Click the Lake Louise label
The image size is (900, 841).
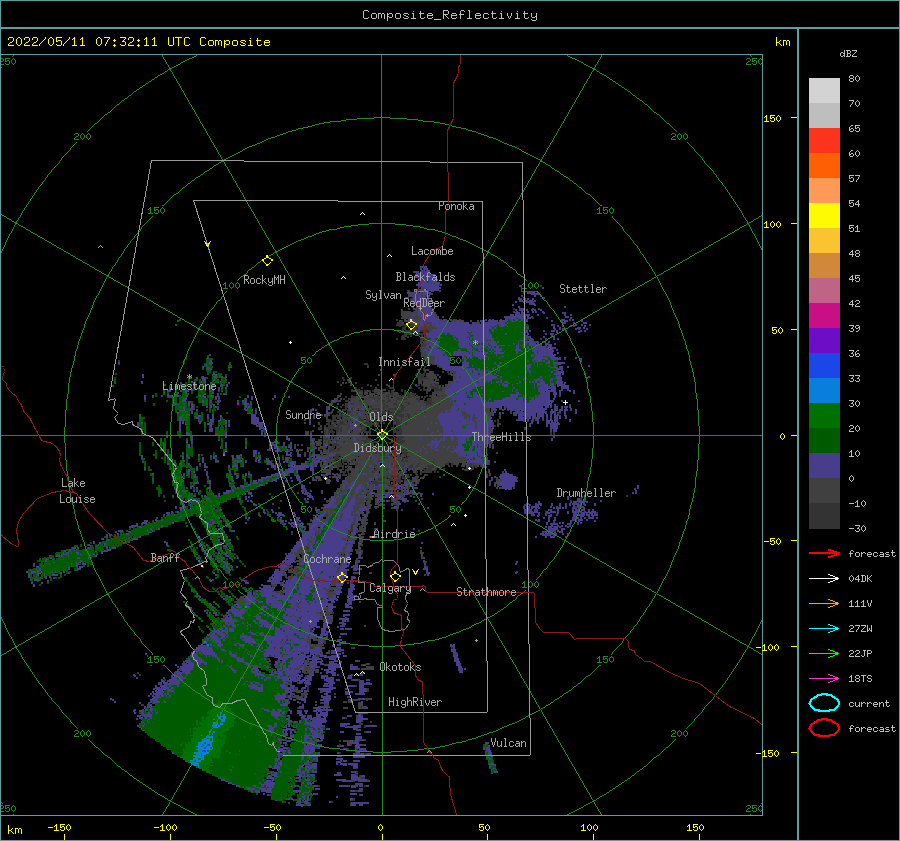pos(77,491)
